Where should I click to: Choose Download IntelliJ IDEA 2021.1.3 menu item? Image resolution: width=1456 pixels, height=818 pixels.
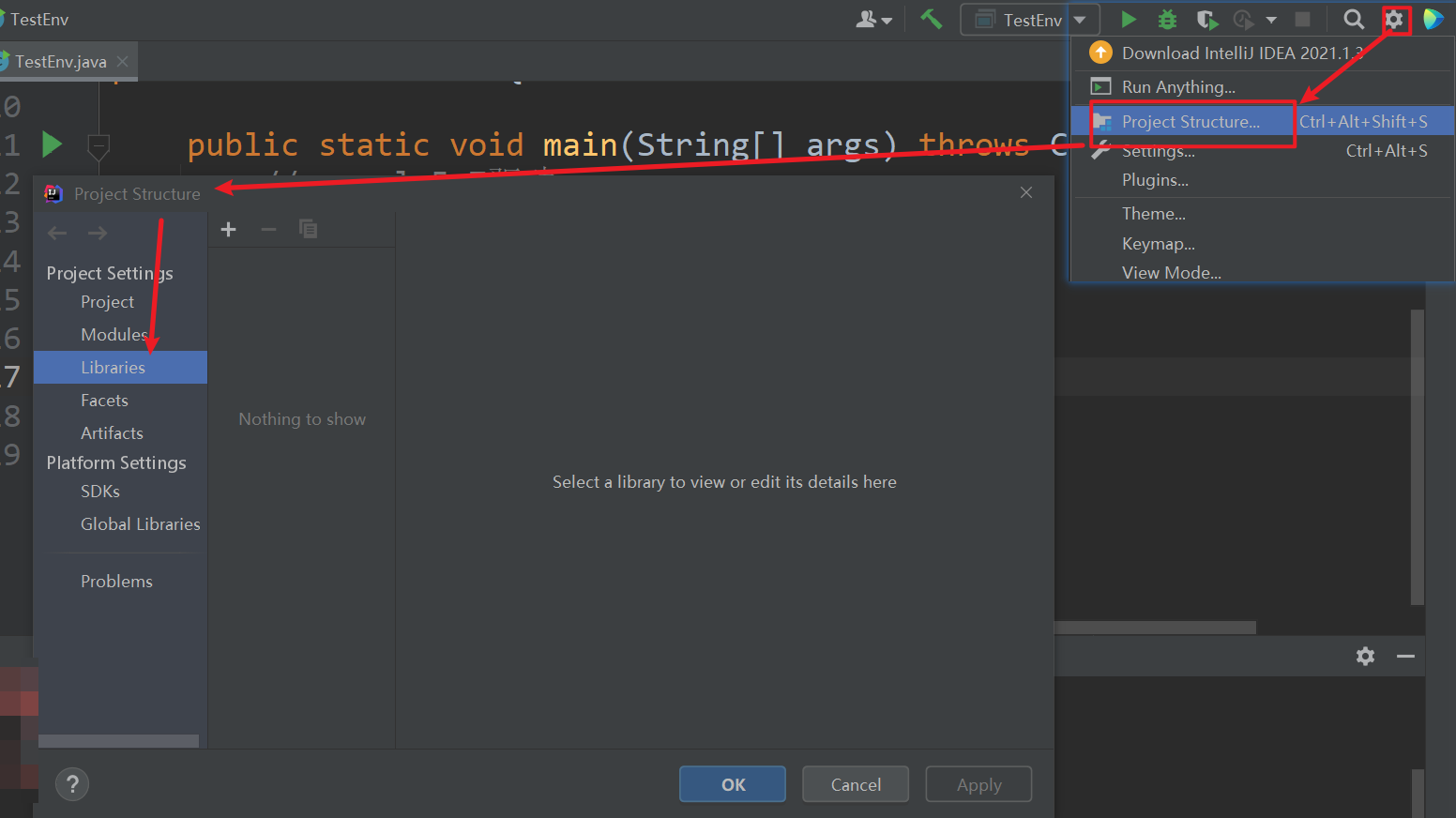click(1263, 53)
